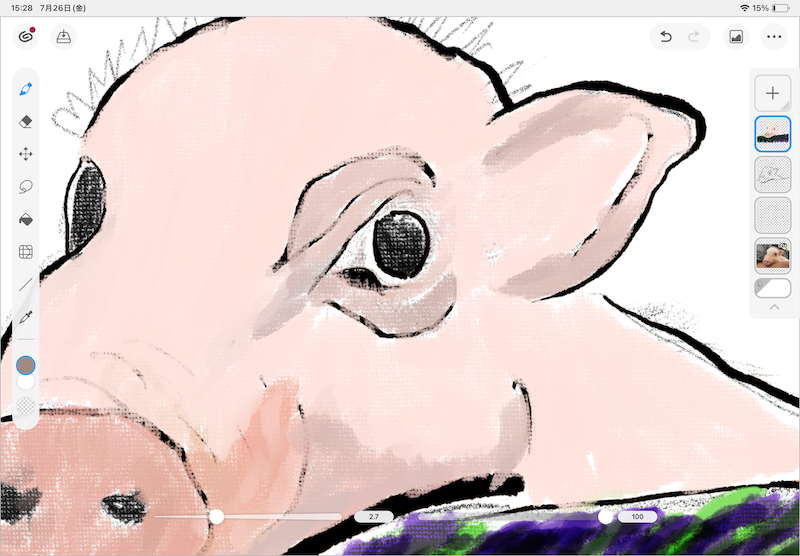Open the grid perspective tool
This screenshot has height=556, width=800.
(26, 252)
